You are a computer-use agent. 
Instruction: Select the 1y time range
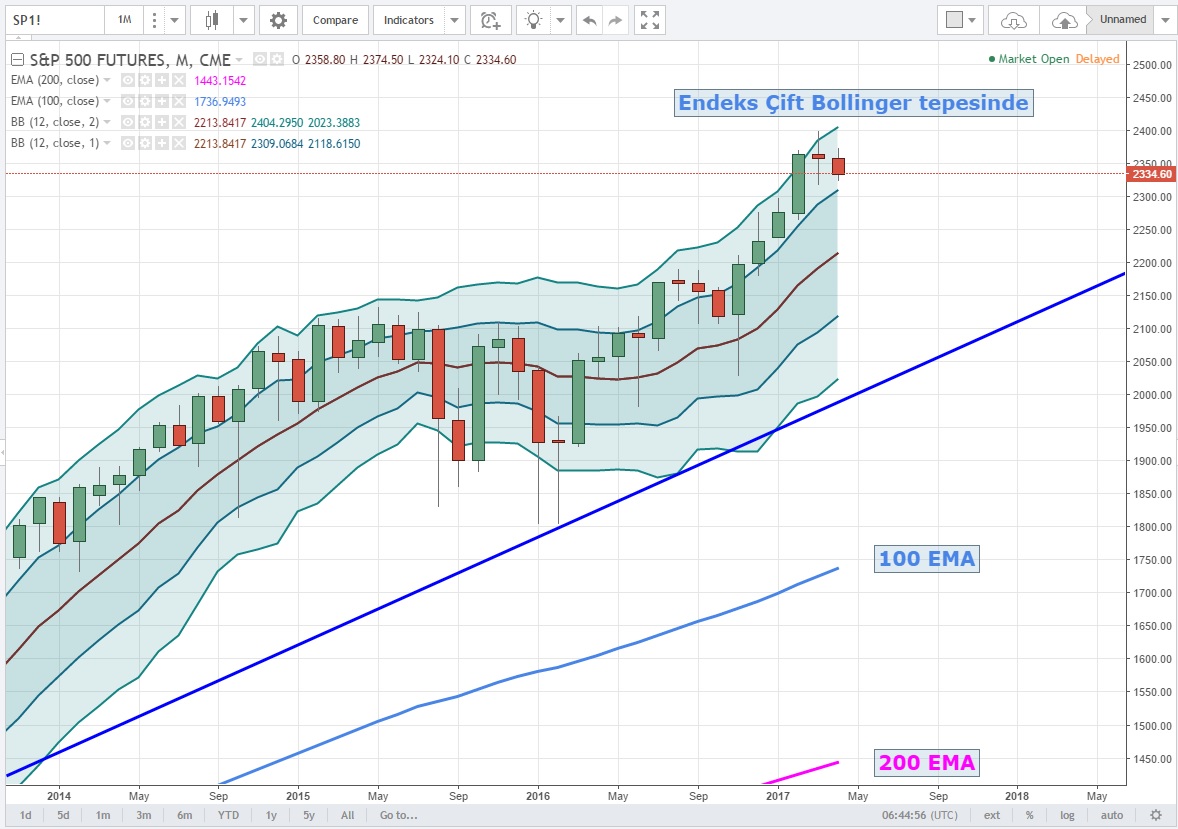271,815
